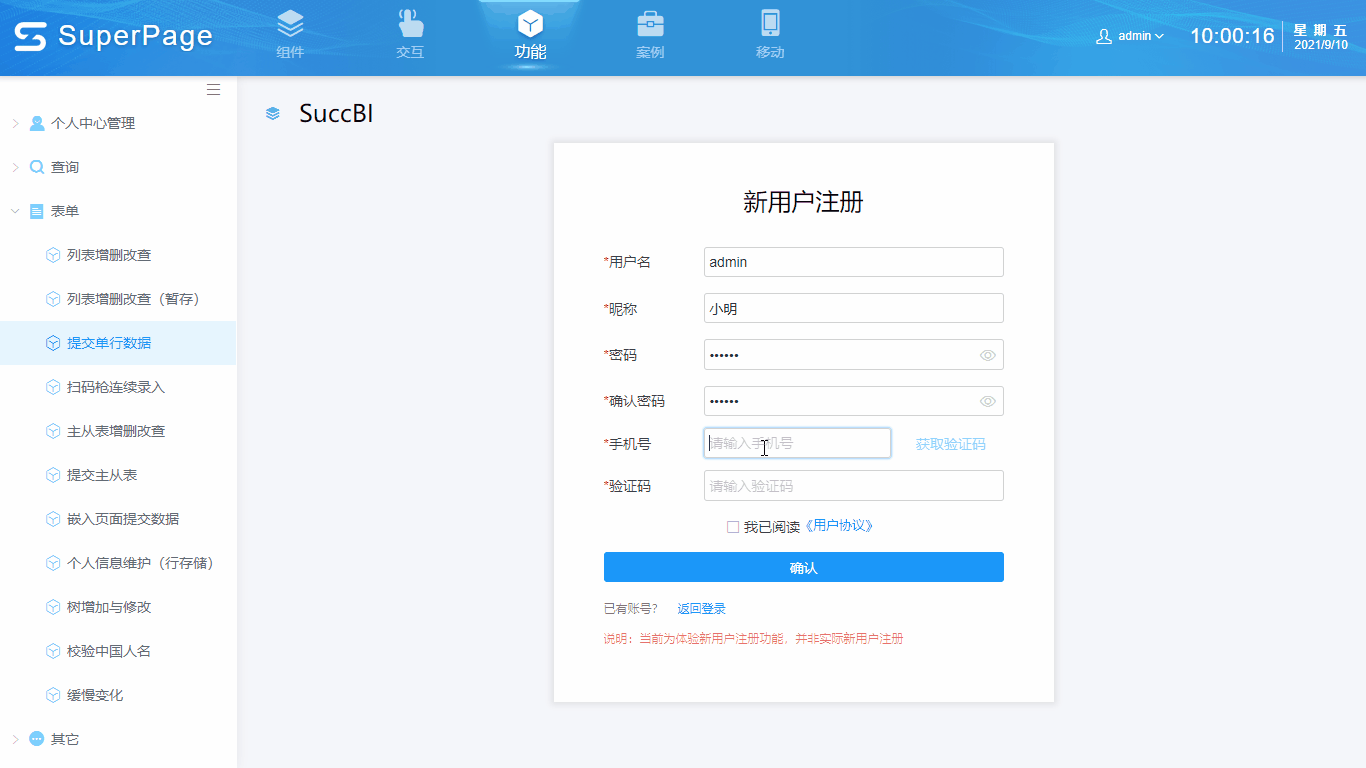Select the icon beside 扫码枪连续录入
Screen dimensions: 1366x768
pos(53,386)
